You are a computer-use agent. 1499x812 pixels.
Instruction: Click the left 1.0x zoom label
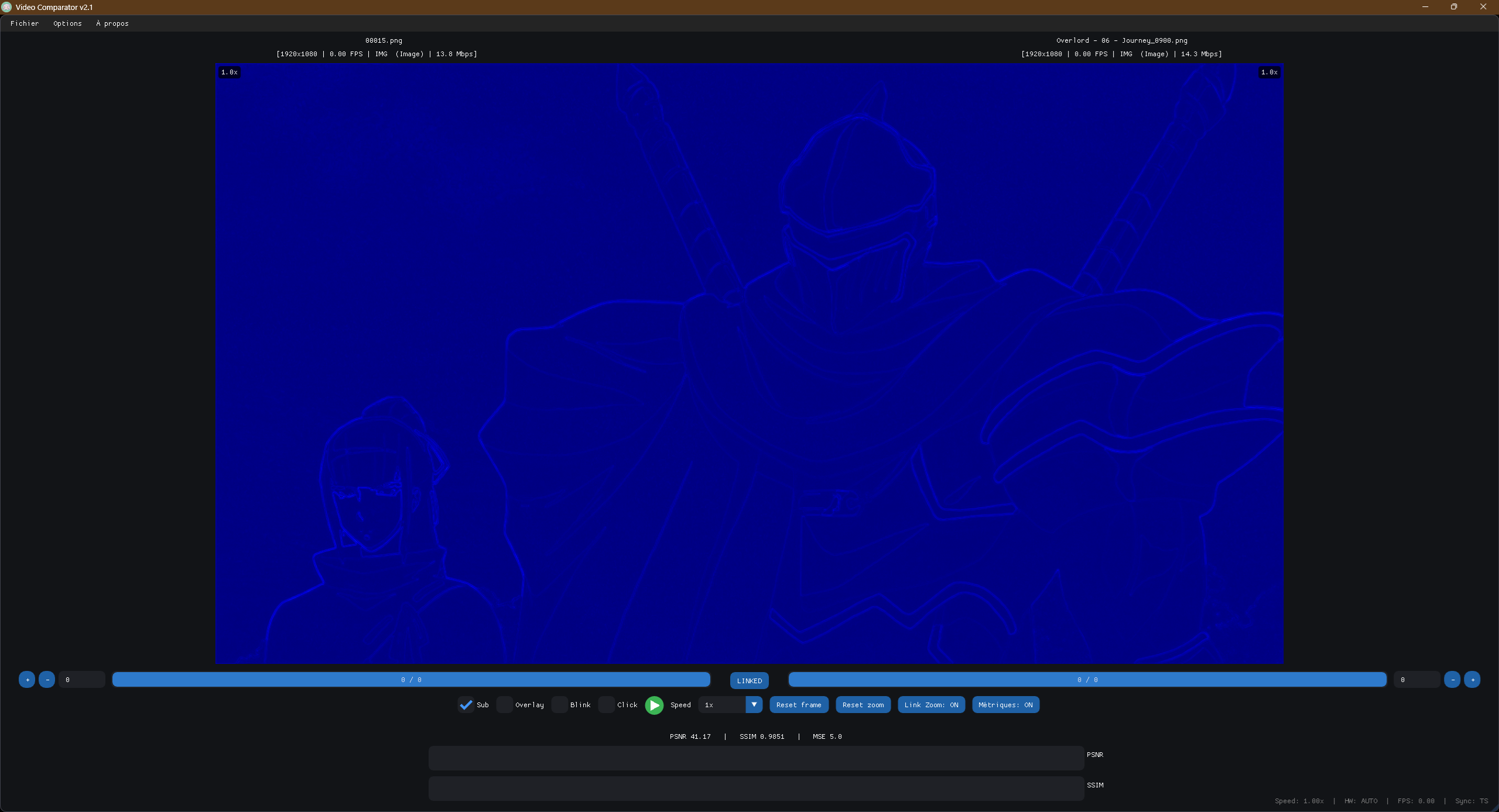230,72
